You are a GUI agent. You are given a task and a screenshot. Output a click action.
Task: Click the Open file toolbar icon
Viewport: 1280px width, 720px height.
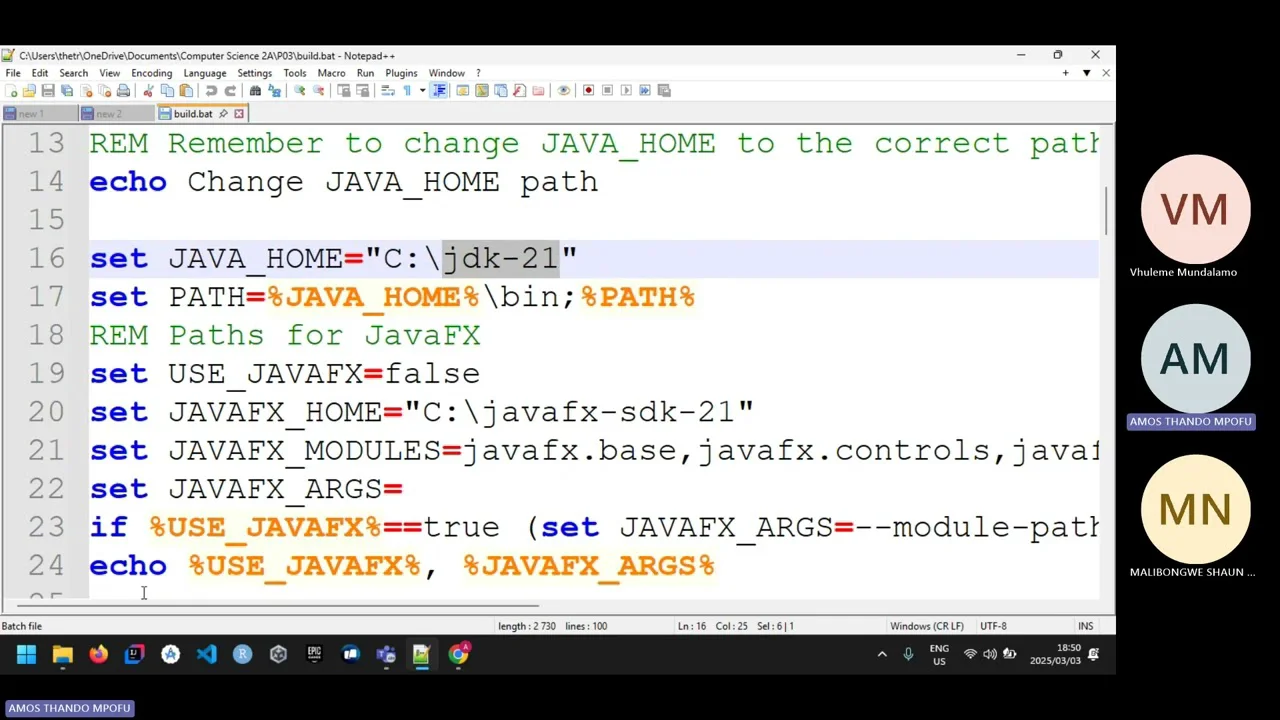[x=28, y=90]
